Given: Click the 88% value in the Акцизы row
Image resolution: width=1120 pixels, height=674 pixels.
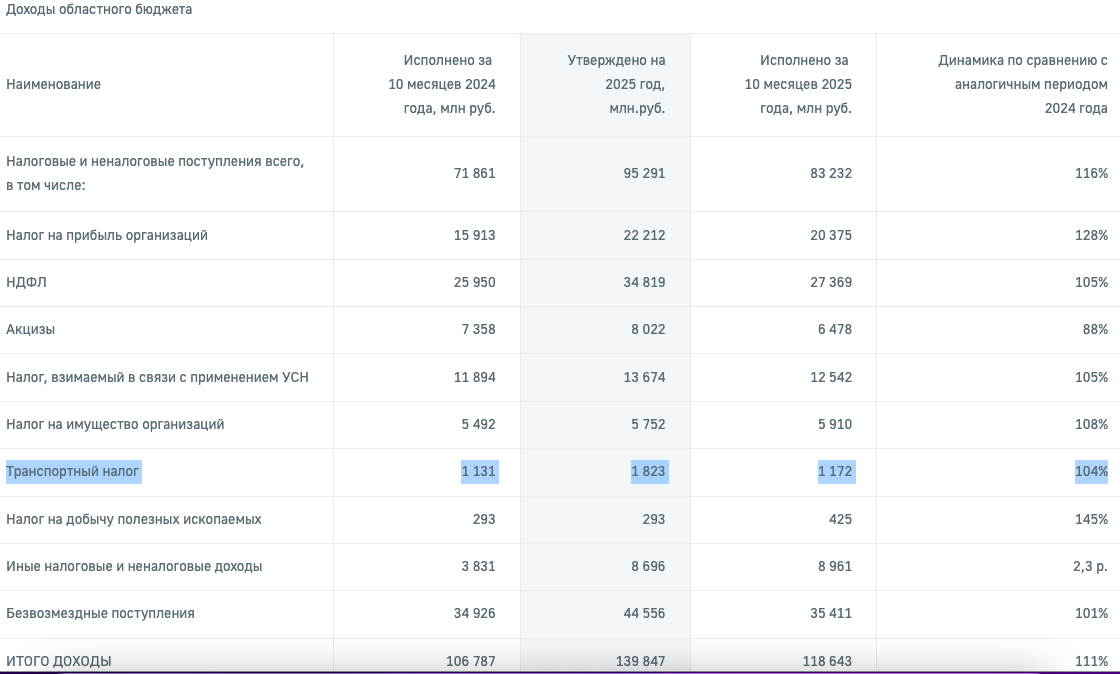Looking at the screenshot, I should coord(1095,330).
